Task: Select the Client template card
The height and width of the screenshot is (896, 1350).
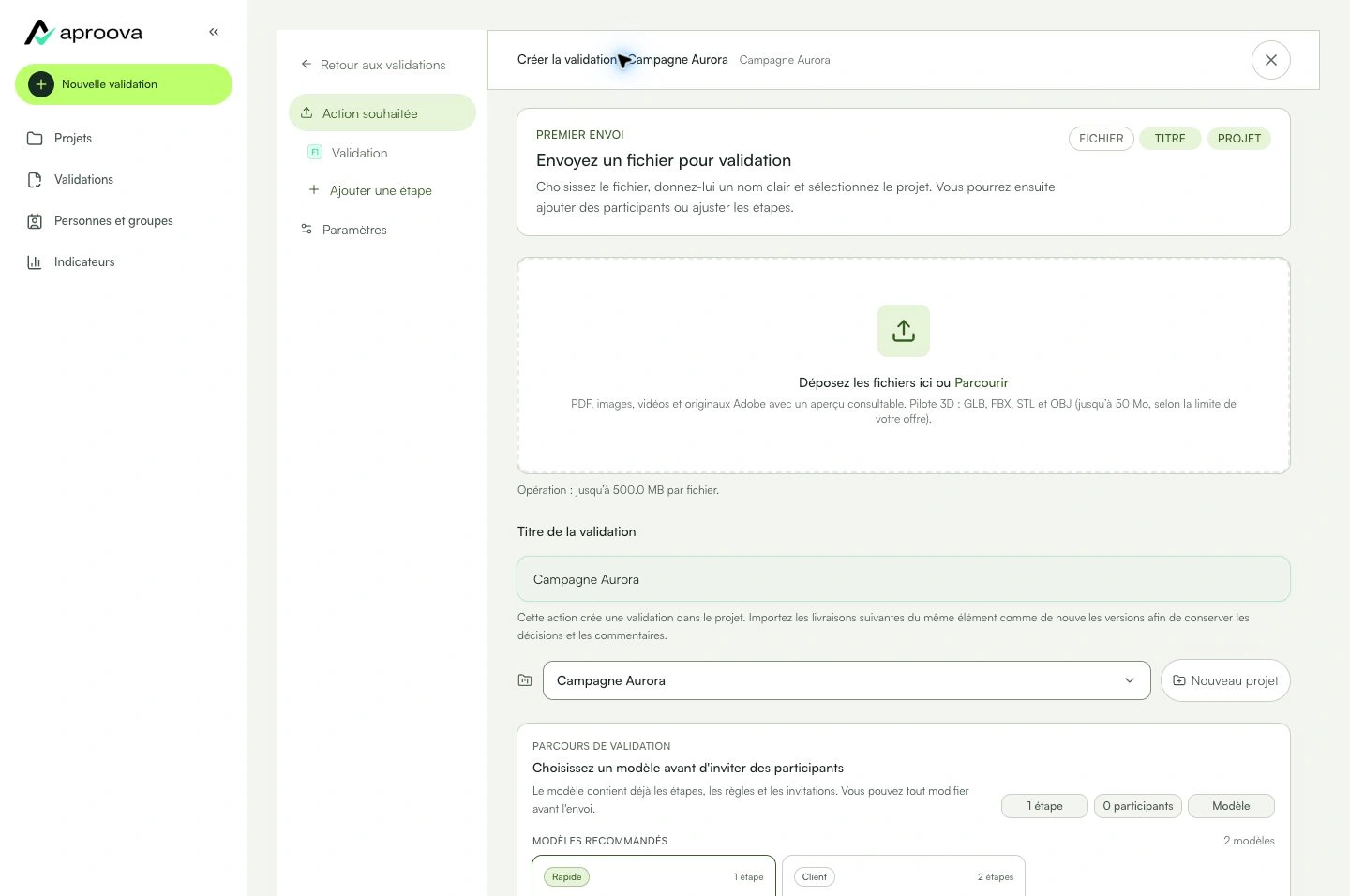Action: [904, 875]
